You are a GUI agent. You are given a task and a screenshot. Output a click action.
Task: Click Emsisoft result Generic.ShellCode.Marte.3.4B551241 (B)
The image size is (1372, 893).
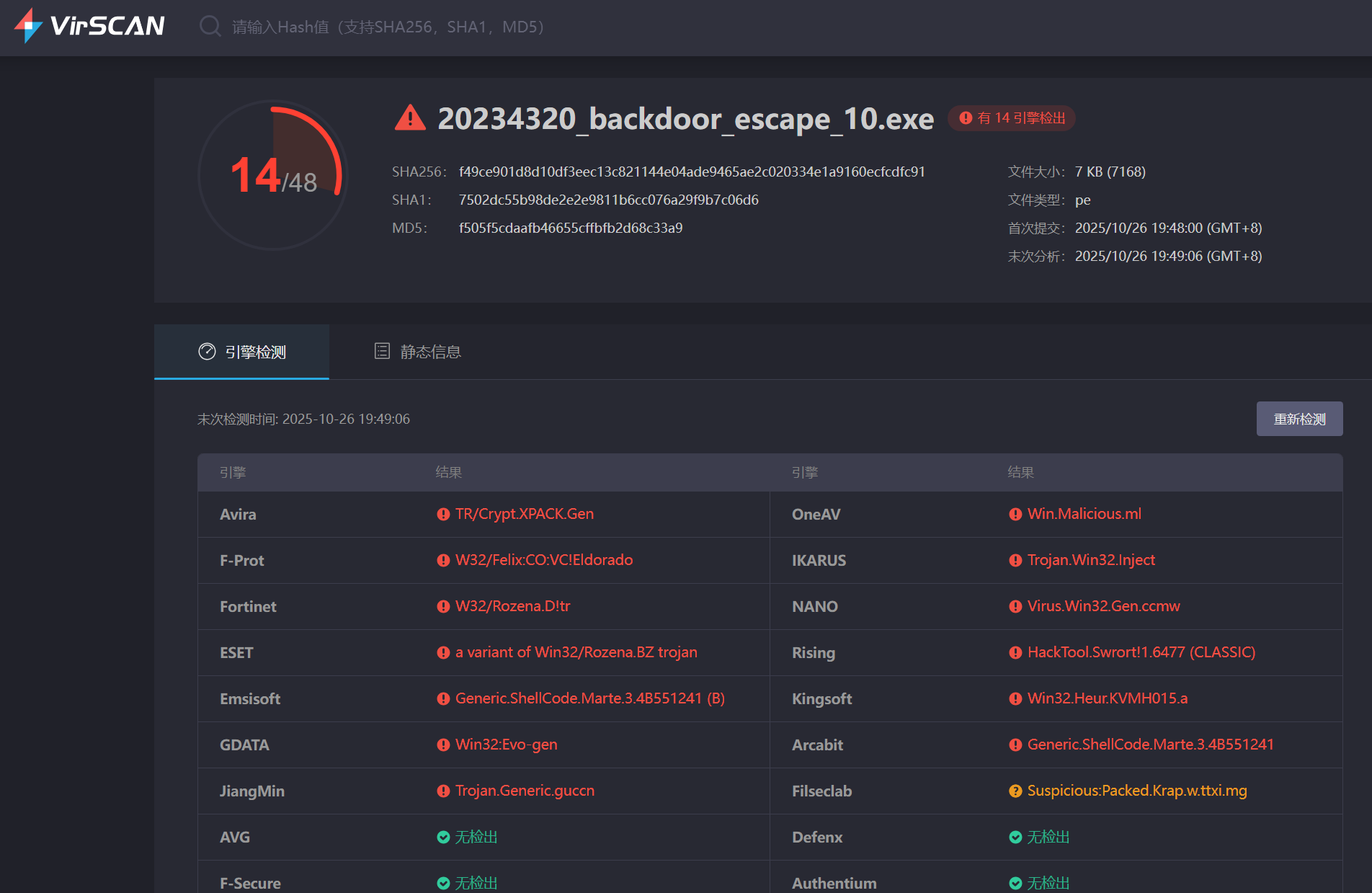click(x=590, y=698)
